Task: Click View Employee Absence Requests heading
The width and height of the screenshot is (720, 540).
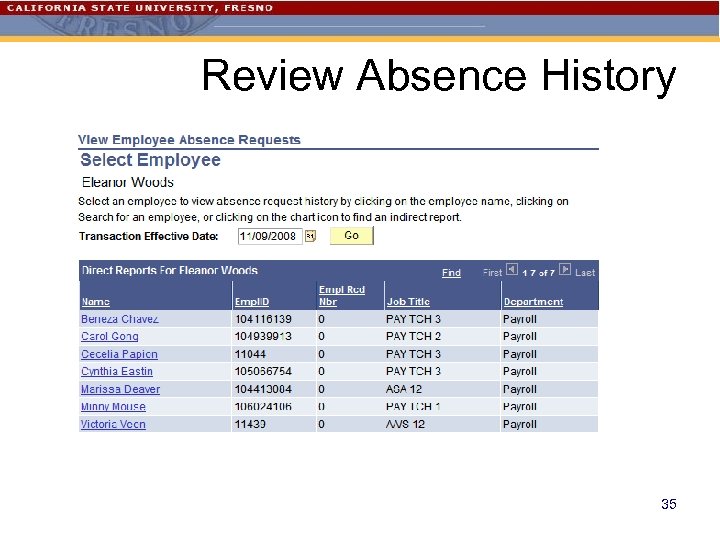Action: (x=189, y=140)
